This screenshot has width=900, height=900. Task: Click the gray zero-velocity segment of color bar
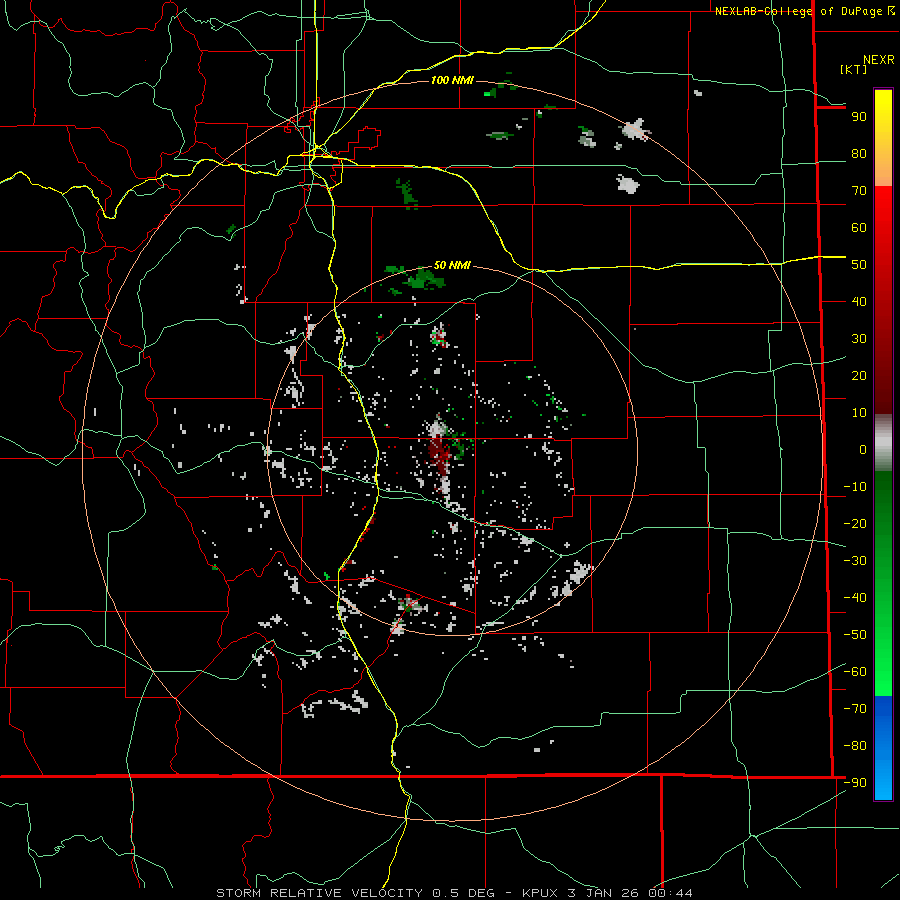tap(883, 442)
